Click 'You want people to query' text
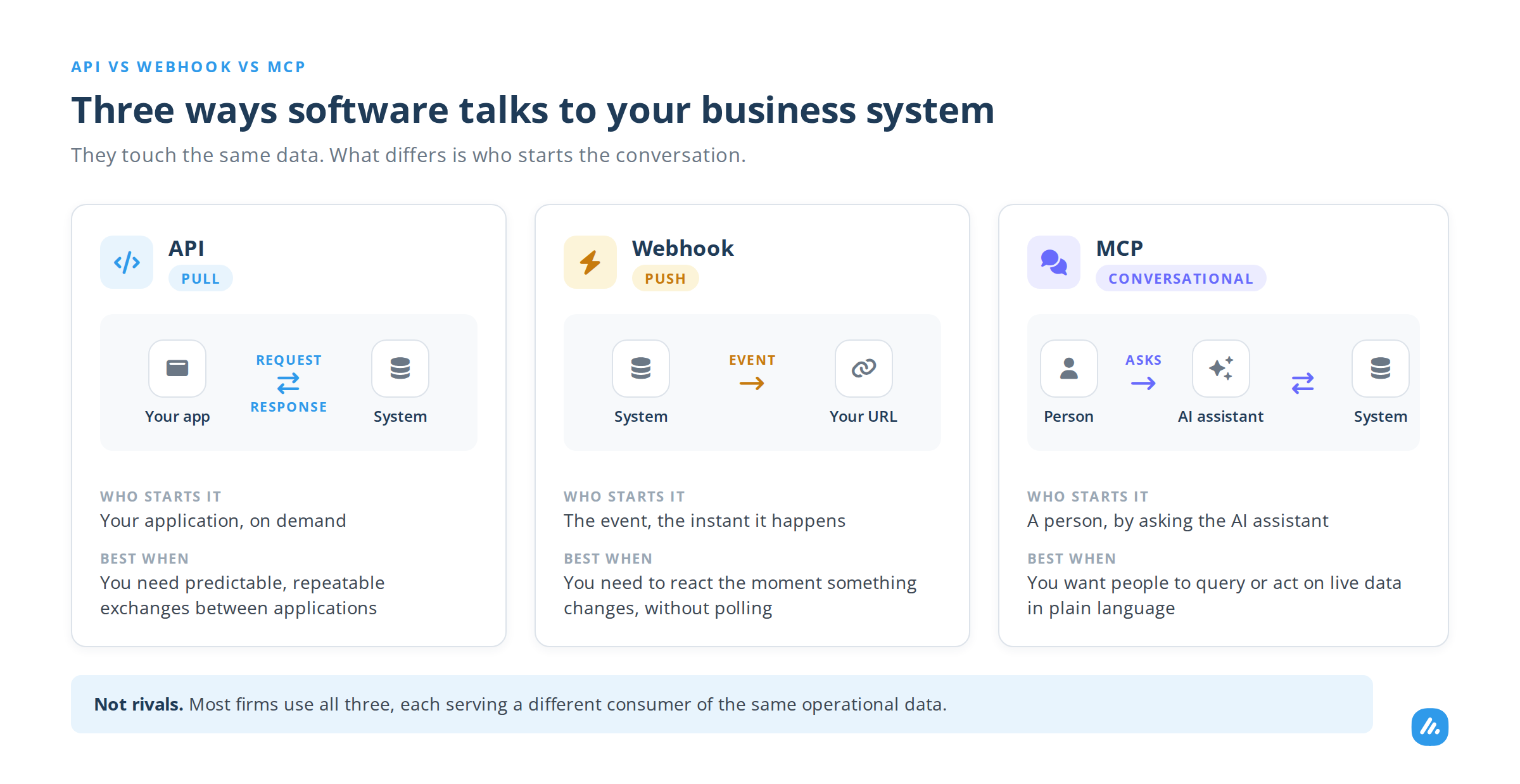The image size is (1520, 784). point(1214,595)
